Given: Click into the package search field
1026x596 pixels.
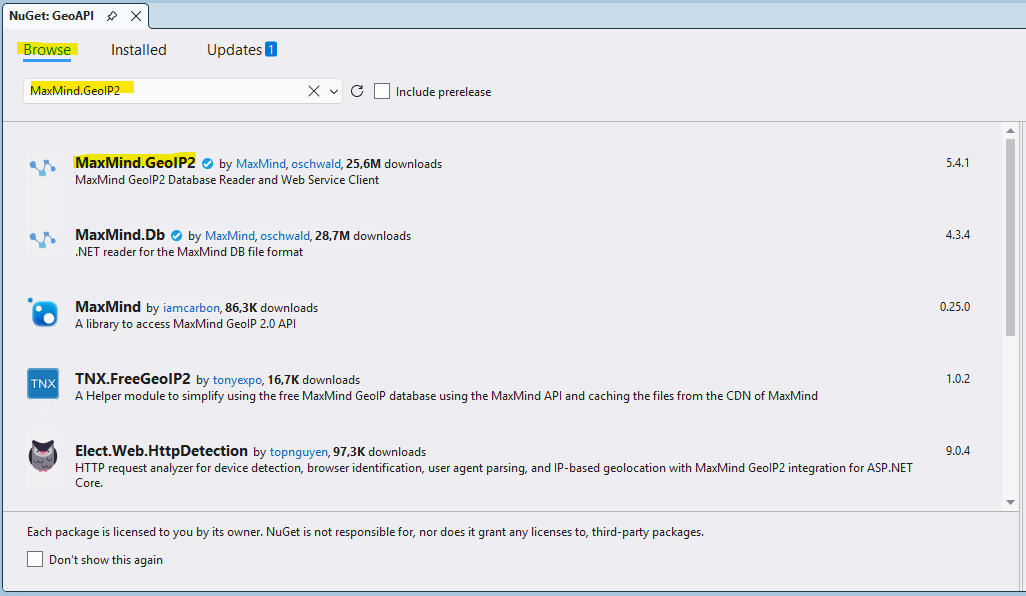Looking at the screenshot, I should [x=165, y=91].
